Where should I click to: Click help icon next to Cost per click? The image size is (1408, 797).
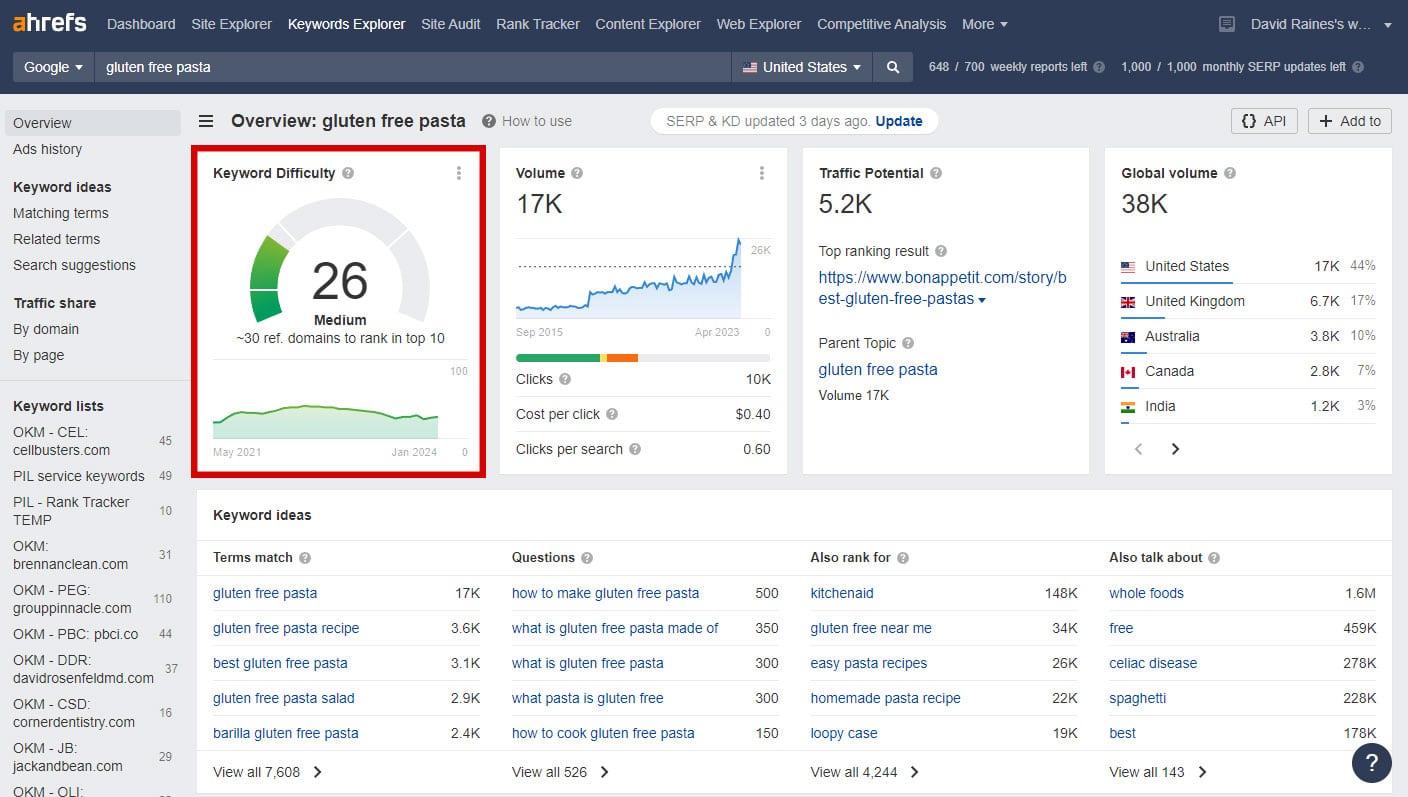(612, 414)
